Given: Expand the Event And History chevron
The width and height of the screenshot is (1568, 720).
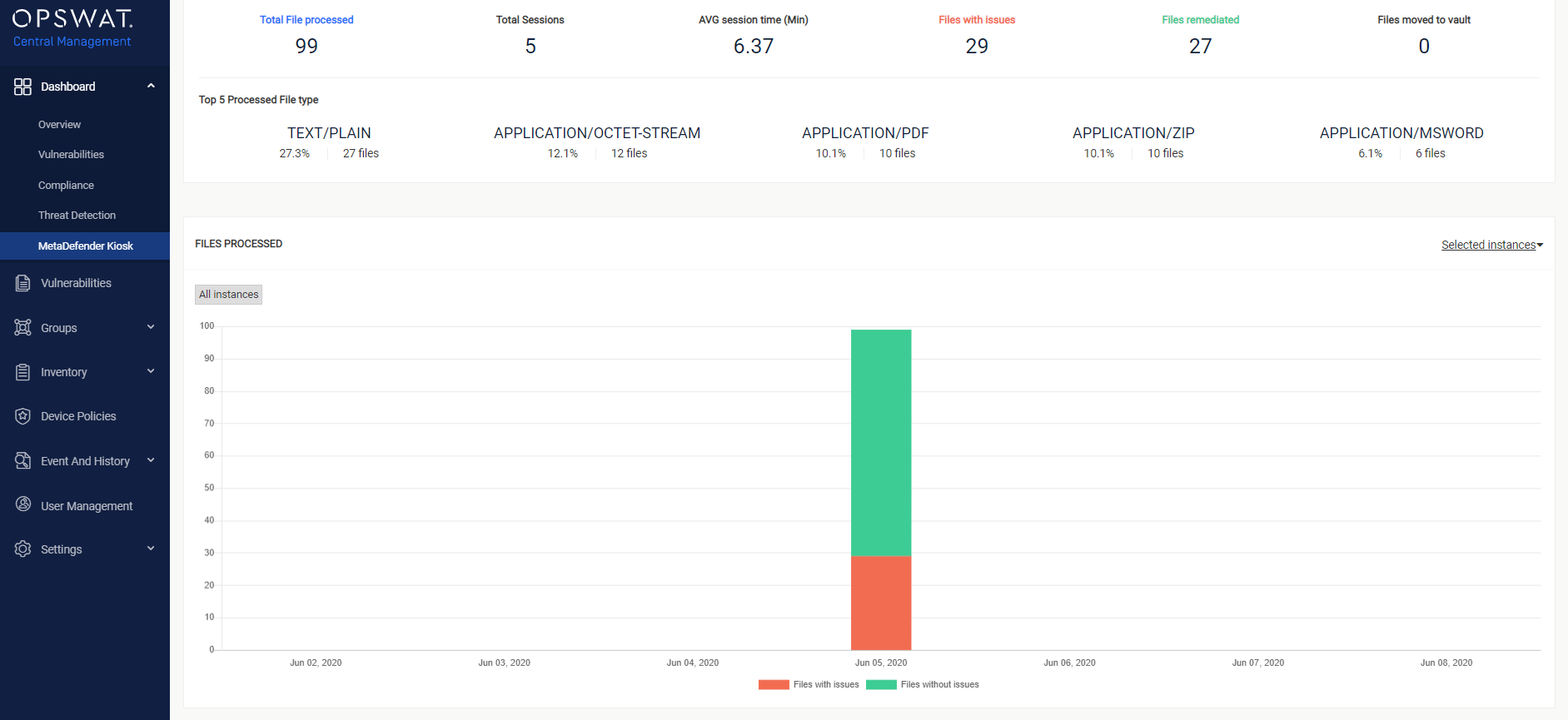Looking at the screenshot, I should (151, 460).
